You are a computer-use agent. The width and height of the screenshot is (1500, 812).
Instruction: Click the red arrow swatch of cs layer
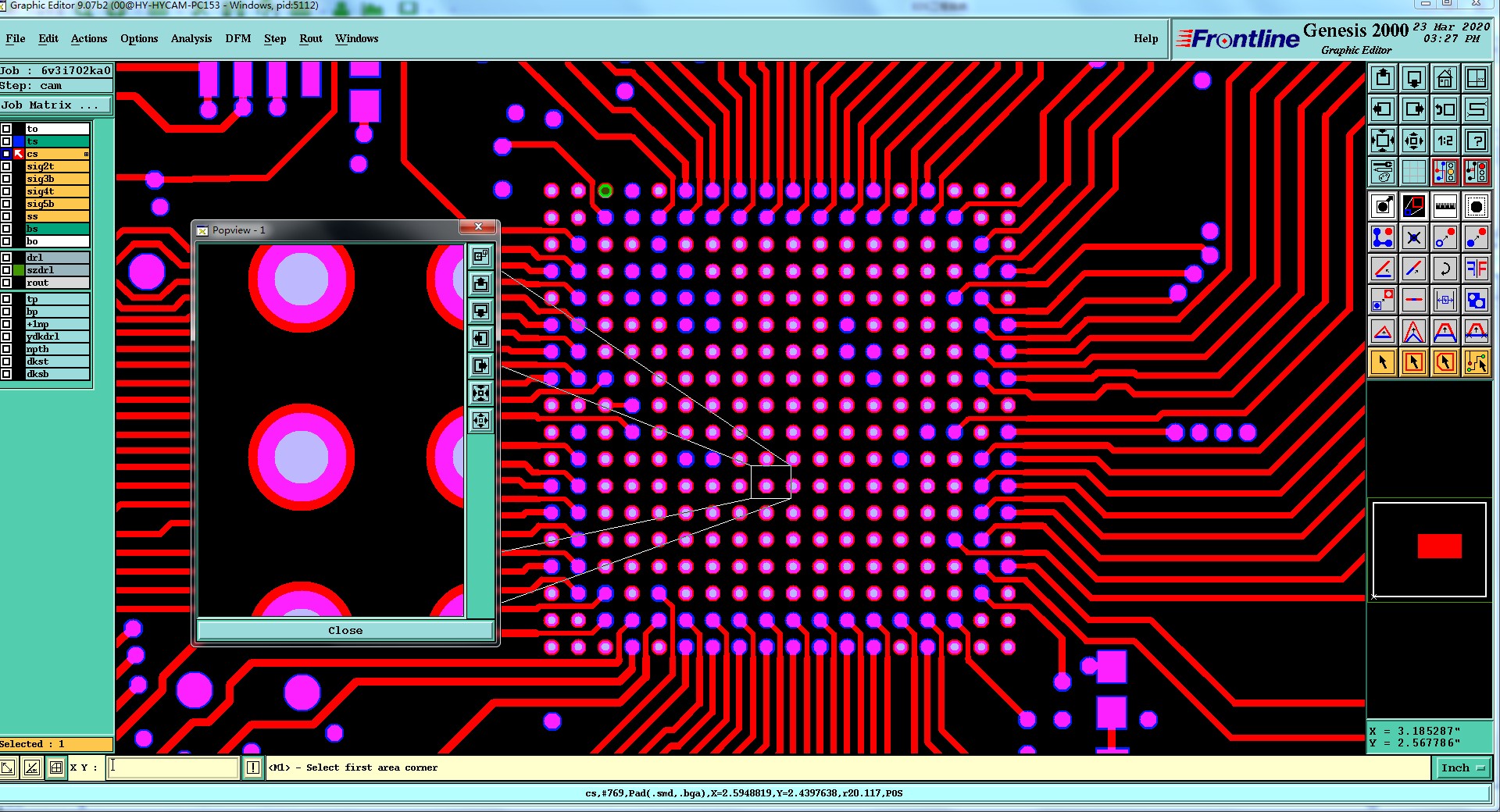(19, 154)
